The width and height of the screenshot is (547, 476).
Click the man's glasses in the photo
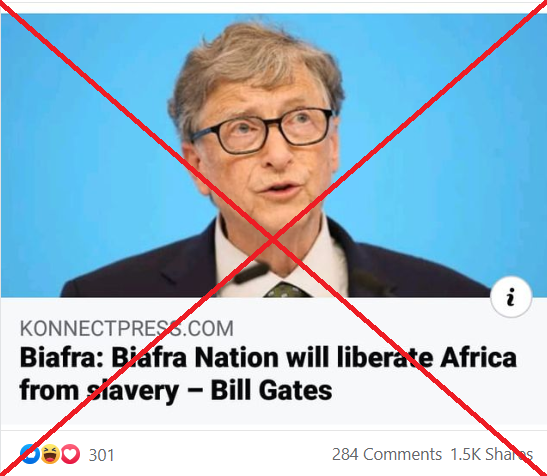pos(262,131)
